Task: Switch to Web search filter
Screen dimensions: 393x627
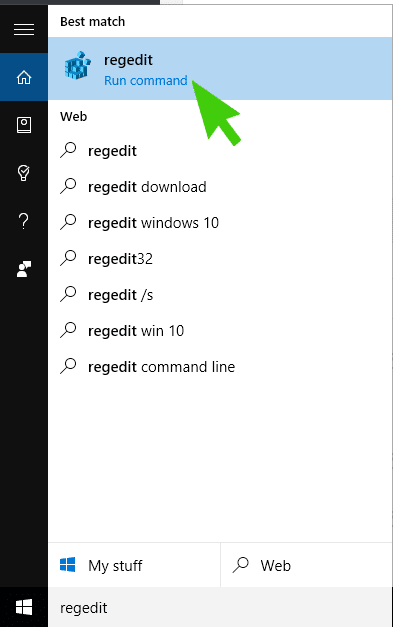Action: 307,565
